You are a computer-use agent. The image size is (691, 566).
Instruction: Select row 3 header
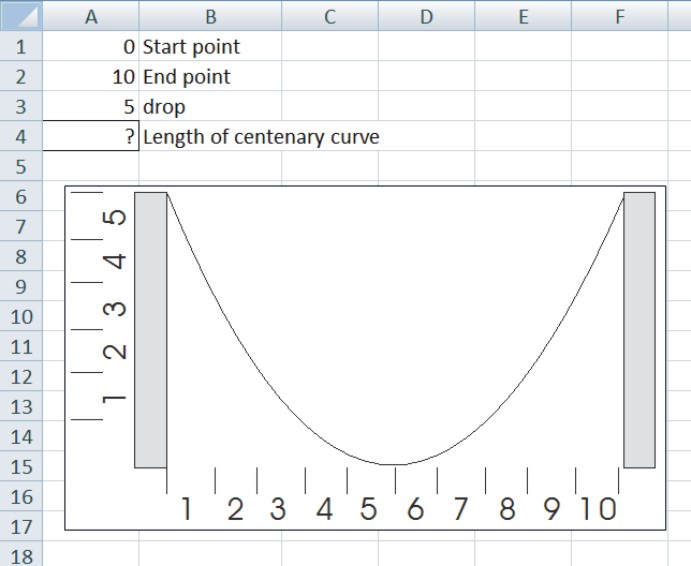point(21,106)
